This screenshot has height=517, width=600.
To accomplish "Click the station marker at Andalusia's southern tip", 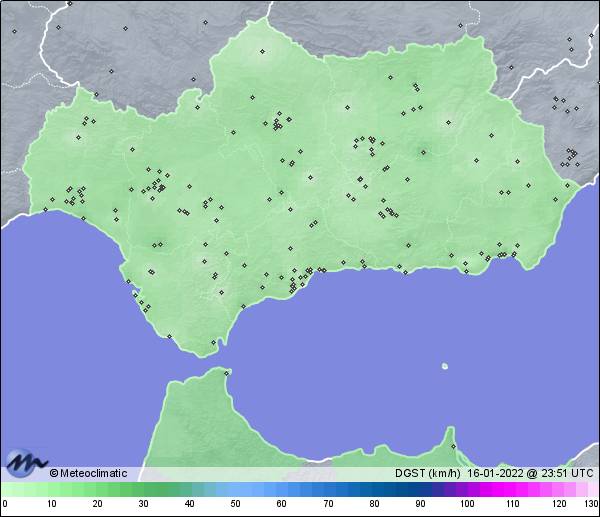I will coord(213,343).
